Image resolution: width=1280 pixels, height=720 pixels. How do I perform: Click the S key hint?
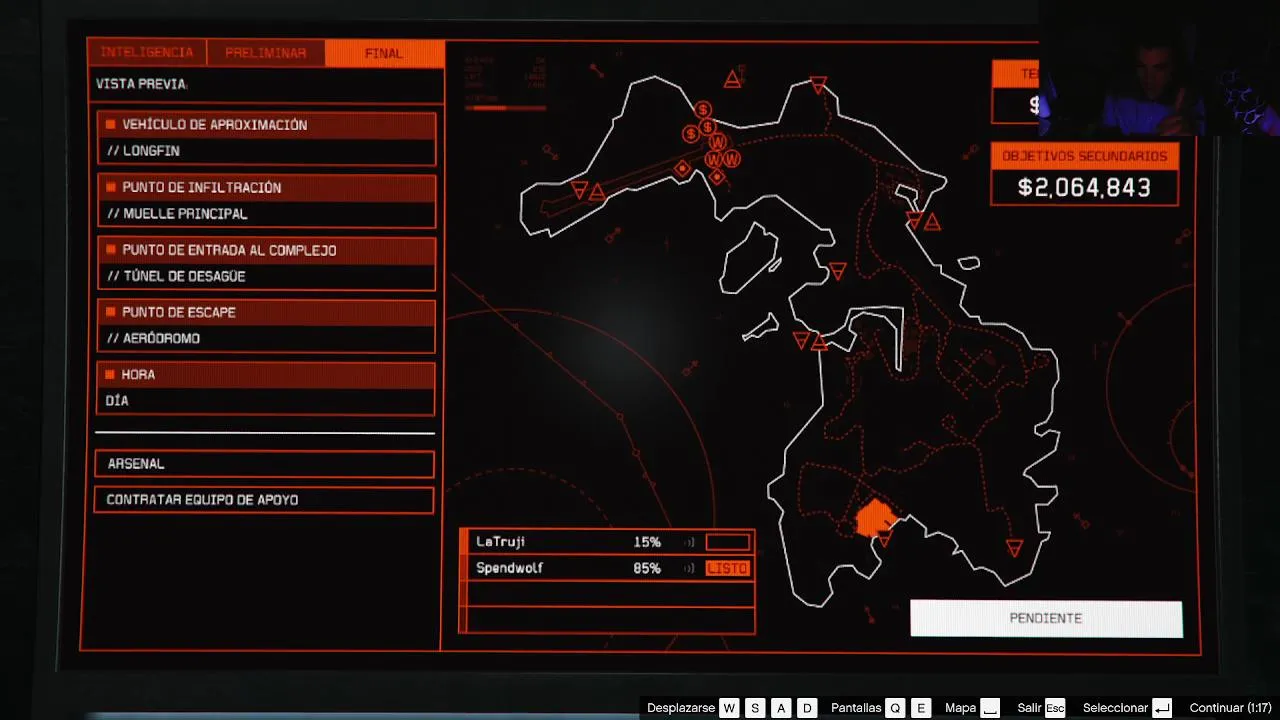click(755, 708)
